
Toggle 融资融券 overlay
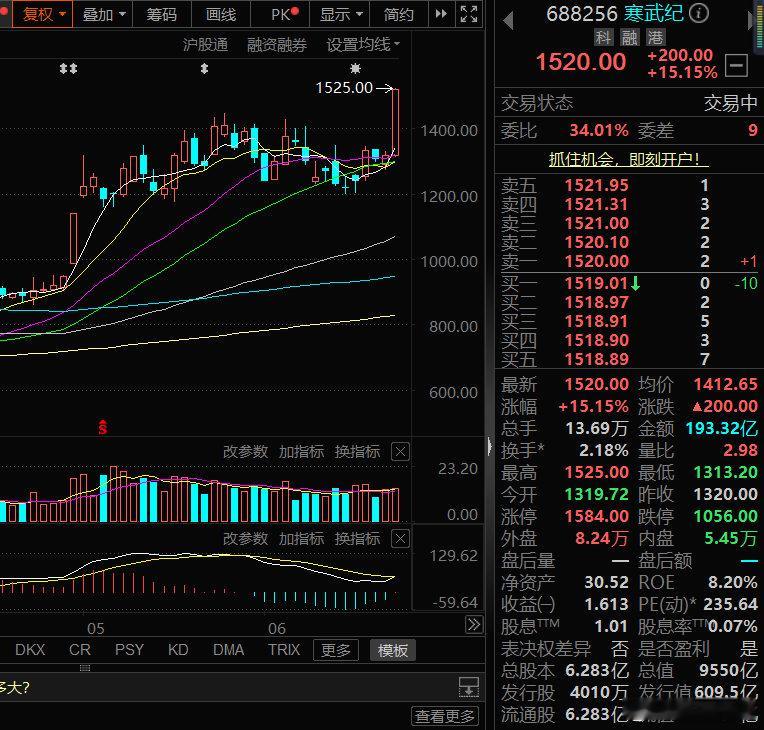tap(277, 45)
